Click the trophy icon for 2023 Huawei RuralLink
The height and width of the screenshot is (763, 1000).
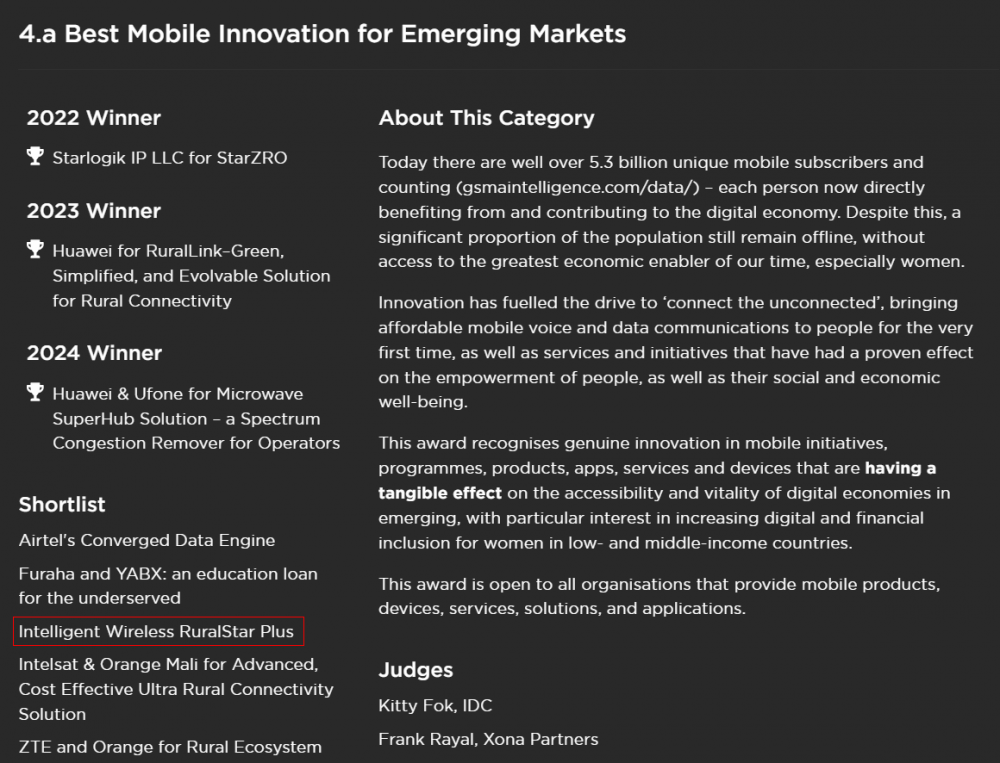click(x=35, y=249)
